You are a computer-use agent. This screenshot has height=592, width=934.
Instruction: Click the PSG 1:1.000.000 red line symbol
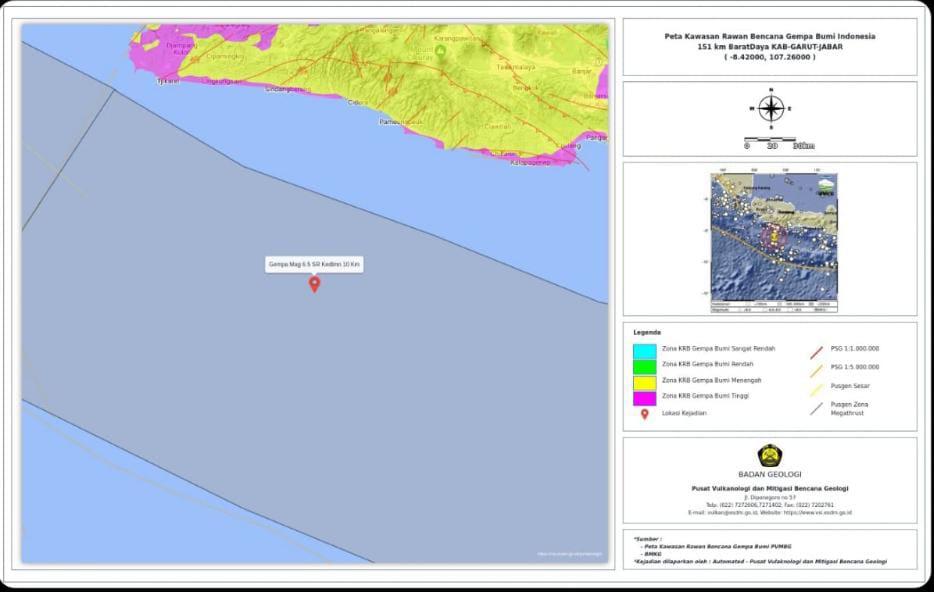tap(816, 350)
